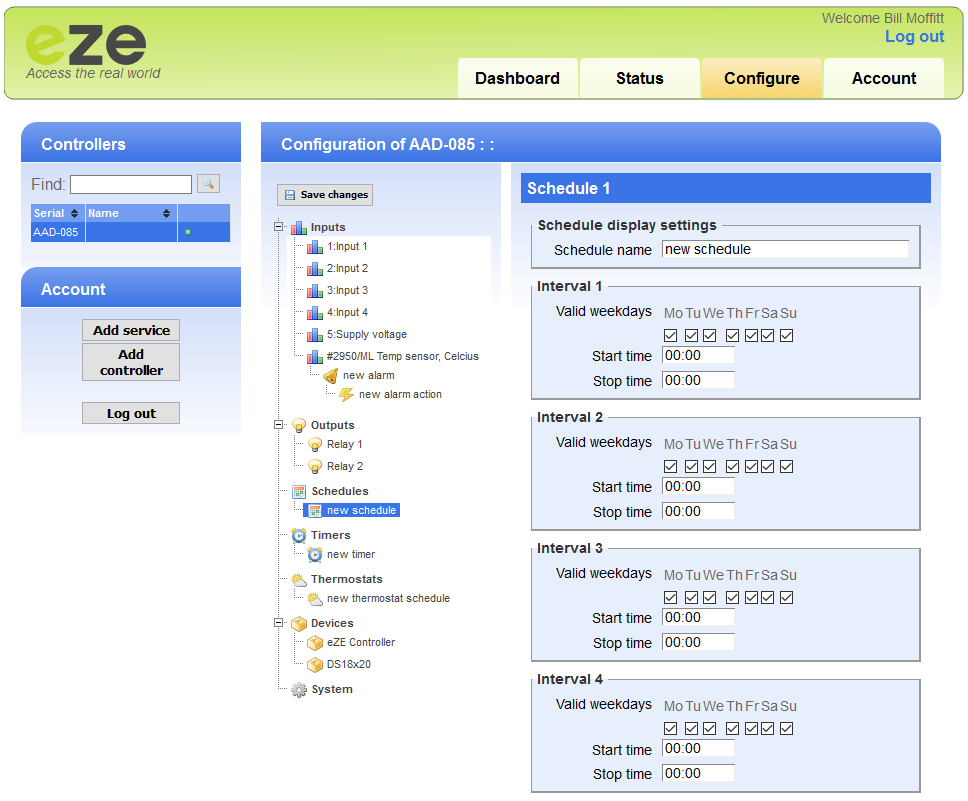Collapse the Outputs tree node
Screen dimensions: 968x801
coord(279,425)
